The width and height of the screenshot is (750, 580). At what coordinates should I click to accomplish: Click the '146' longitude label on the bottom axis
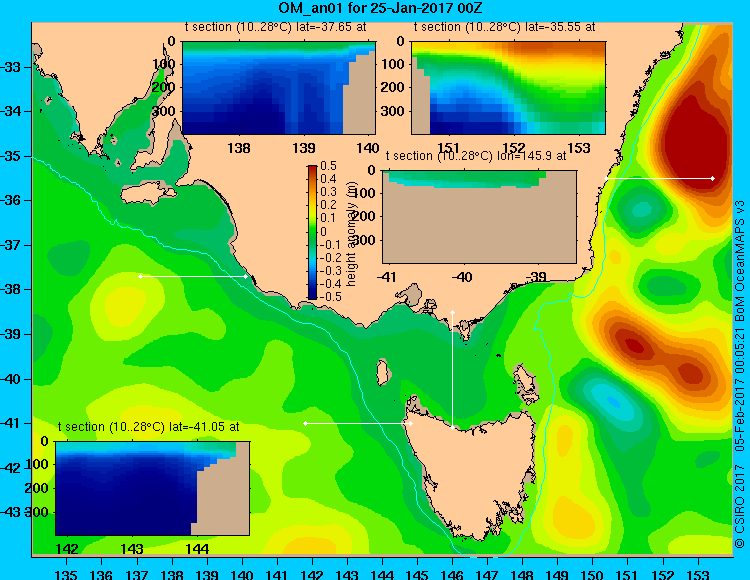point(452,575)
